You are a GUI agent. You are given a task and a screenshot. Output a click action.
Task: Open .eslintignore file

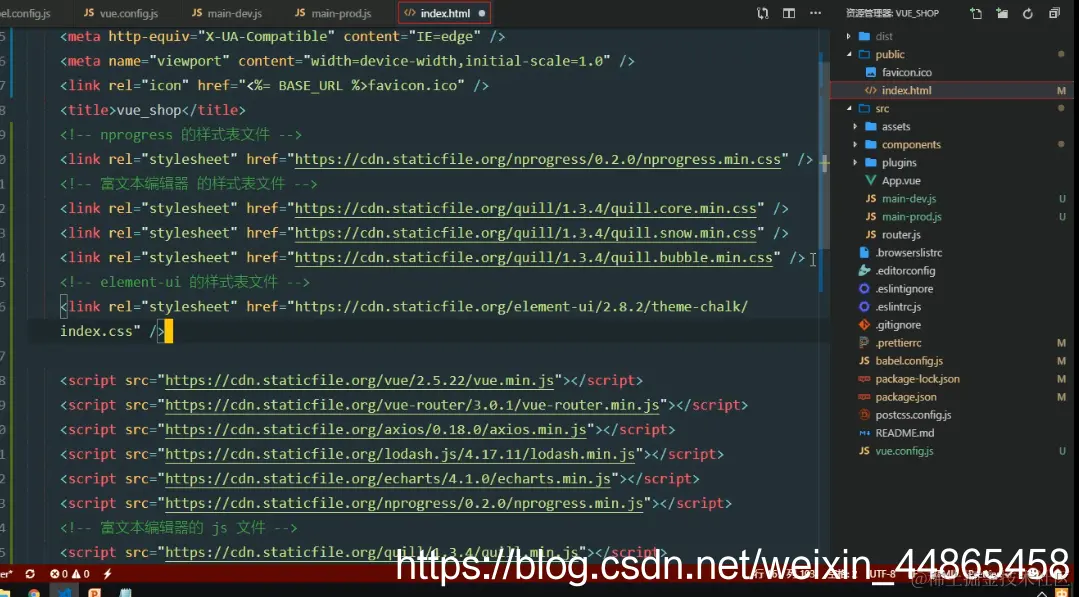(904, 289)
